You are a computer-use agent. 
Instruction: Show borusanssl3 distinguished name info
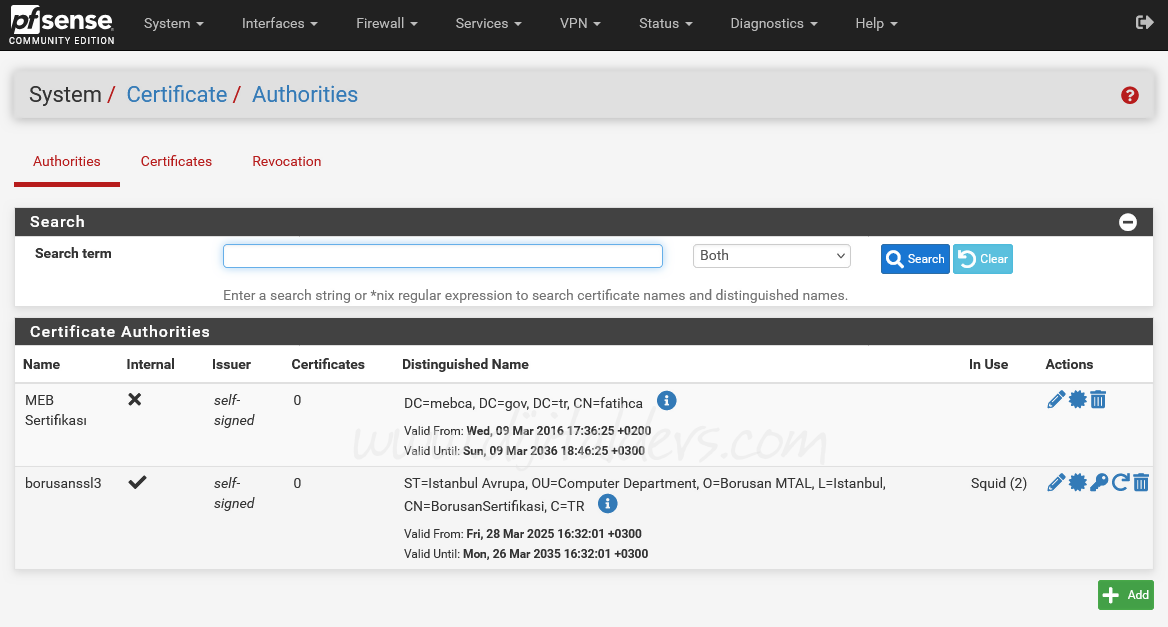point(607,504)
